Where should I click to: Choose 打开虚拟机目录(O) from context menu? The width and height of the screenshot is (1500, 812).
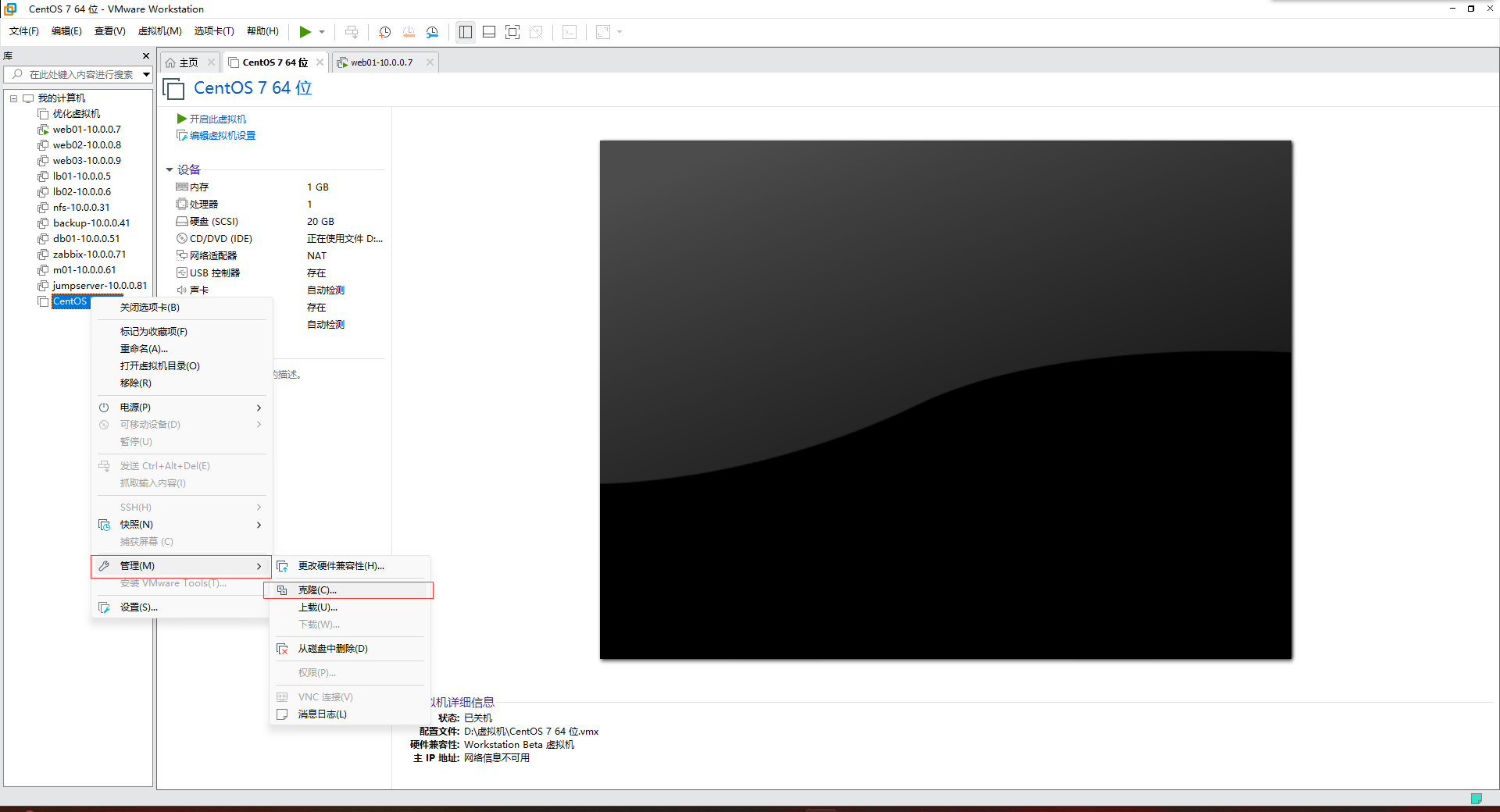pyautogui.click(x=181, y=366)
